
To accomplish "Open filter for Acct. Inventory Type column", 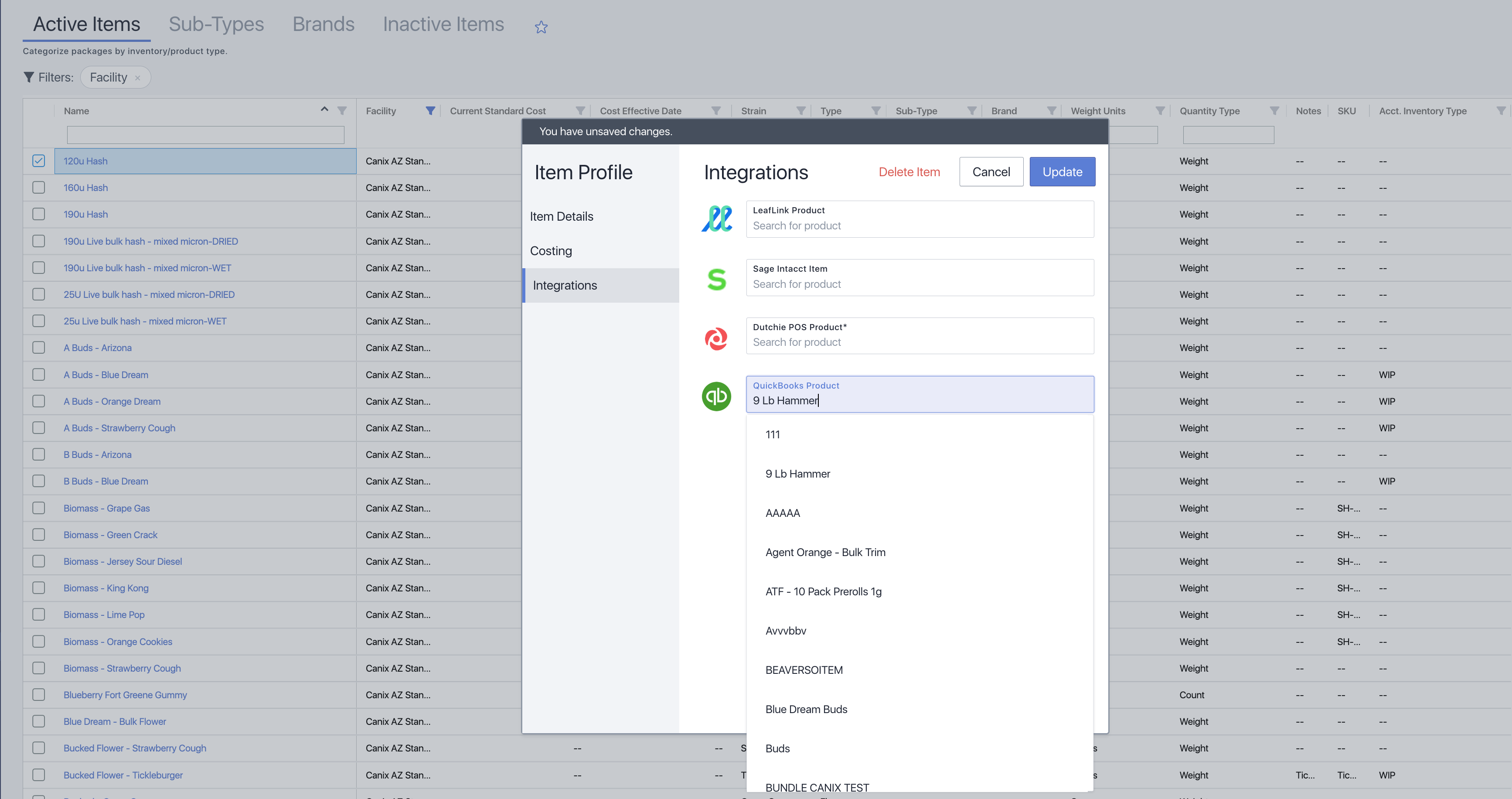I will 1502,110.
